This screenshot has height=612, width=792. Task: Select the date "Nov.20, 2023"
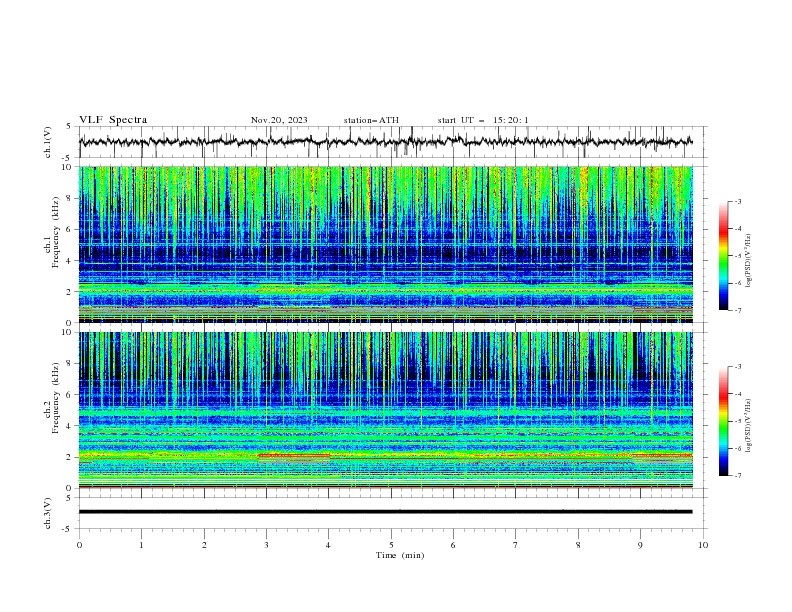pyautogui.click(x=279, y=120)
